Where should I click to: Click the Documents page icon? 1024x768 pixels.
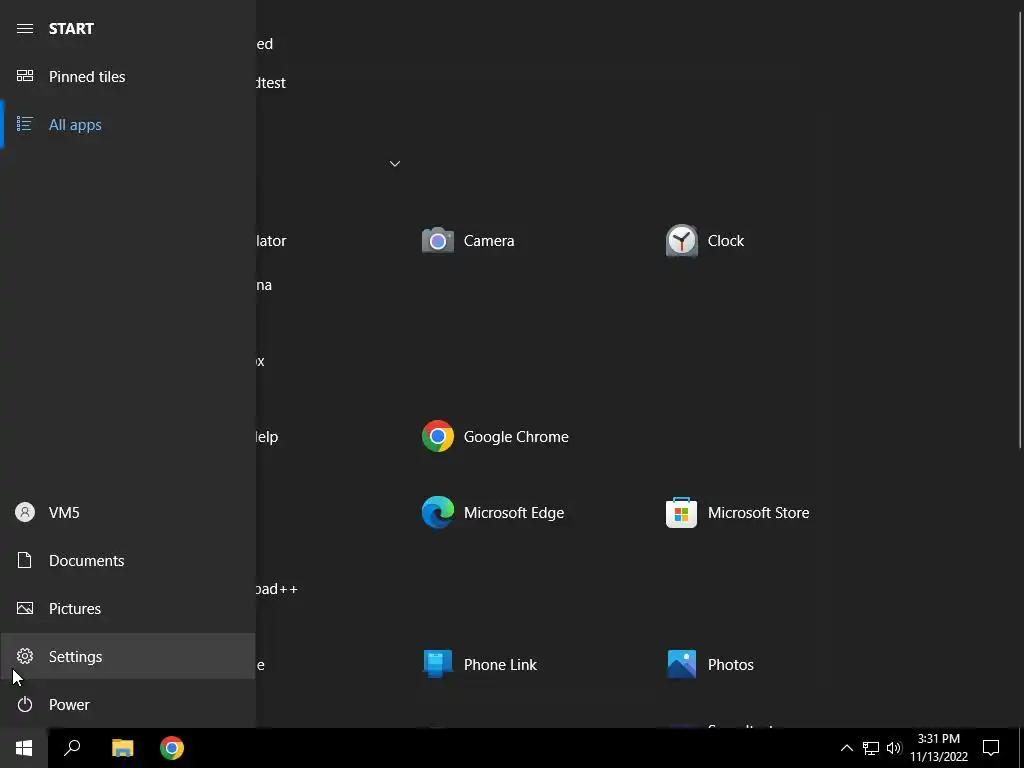[25, 560]
